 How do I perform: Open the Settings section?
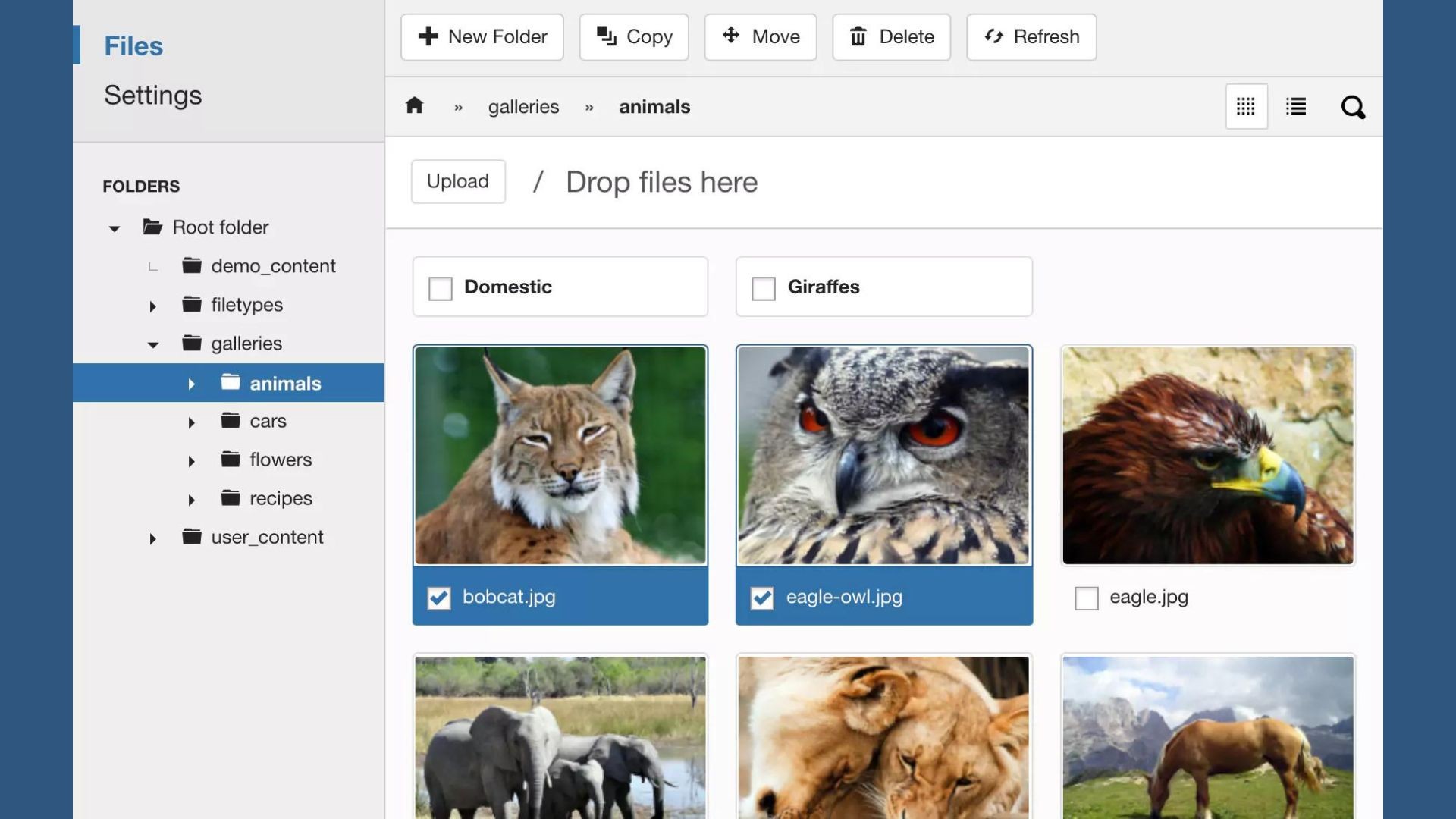tap(152, 95)
